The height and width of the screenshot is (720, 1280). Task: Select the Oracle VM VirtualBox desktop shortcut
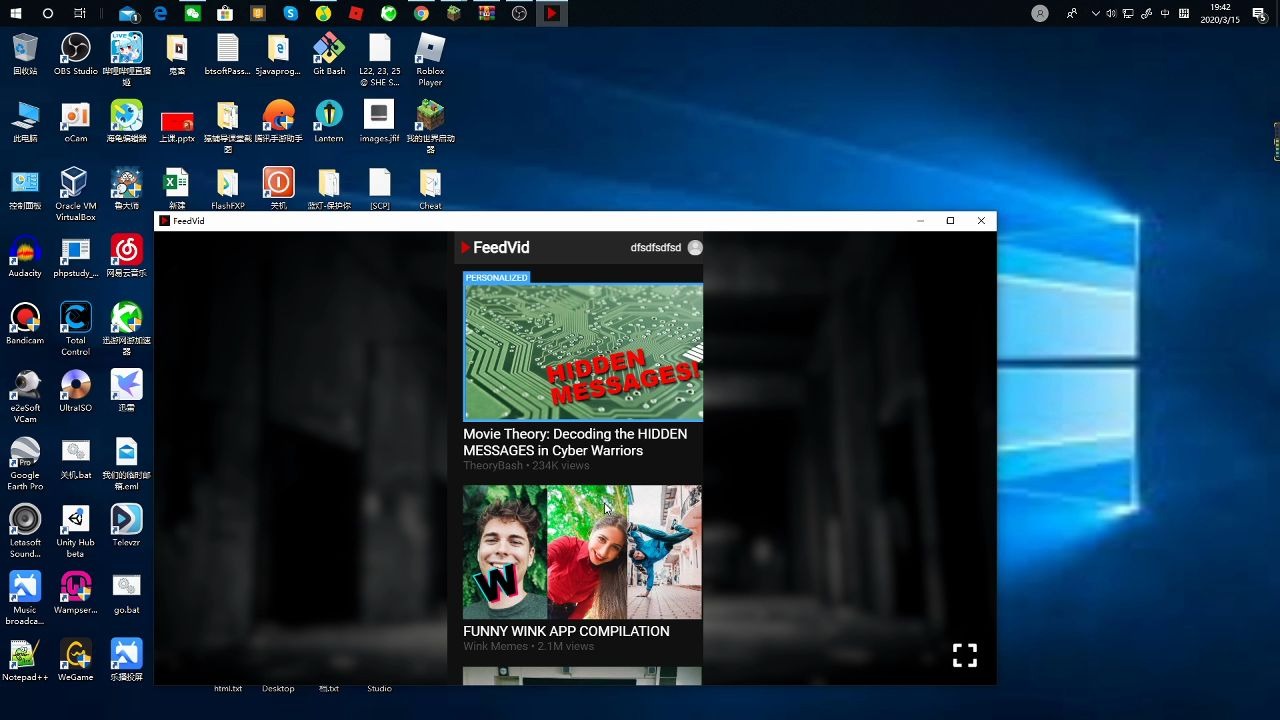click(x=76, y=195)
